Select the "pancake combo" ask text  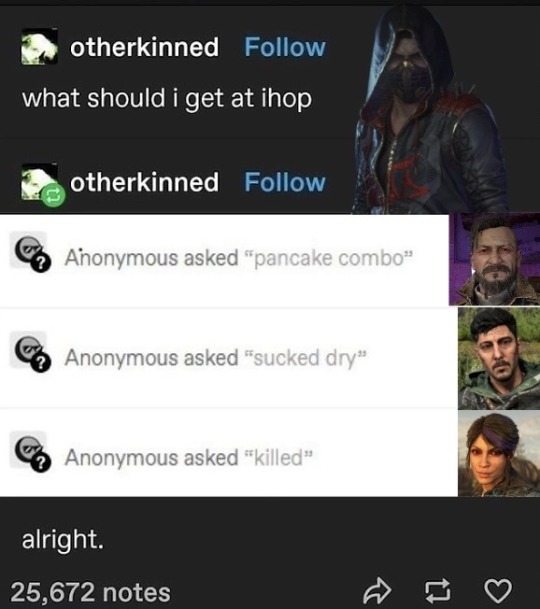331,258
